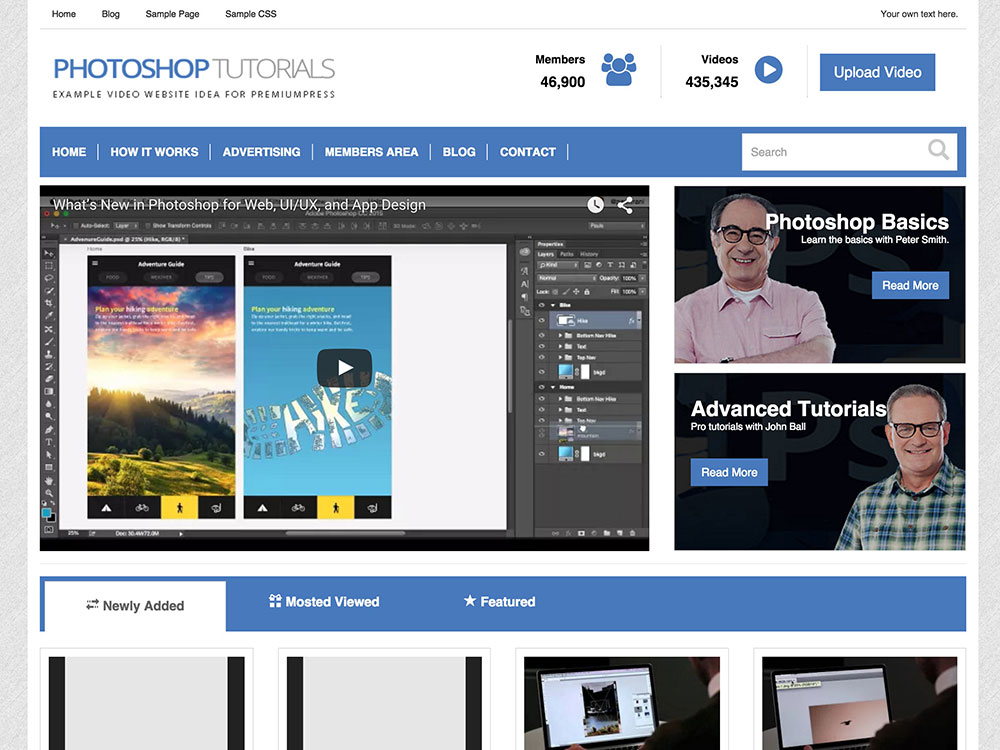Click Read More under Advanced Tutorials
Screen dimensions: 1000x750
(x=729, y=472)
